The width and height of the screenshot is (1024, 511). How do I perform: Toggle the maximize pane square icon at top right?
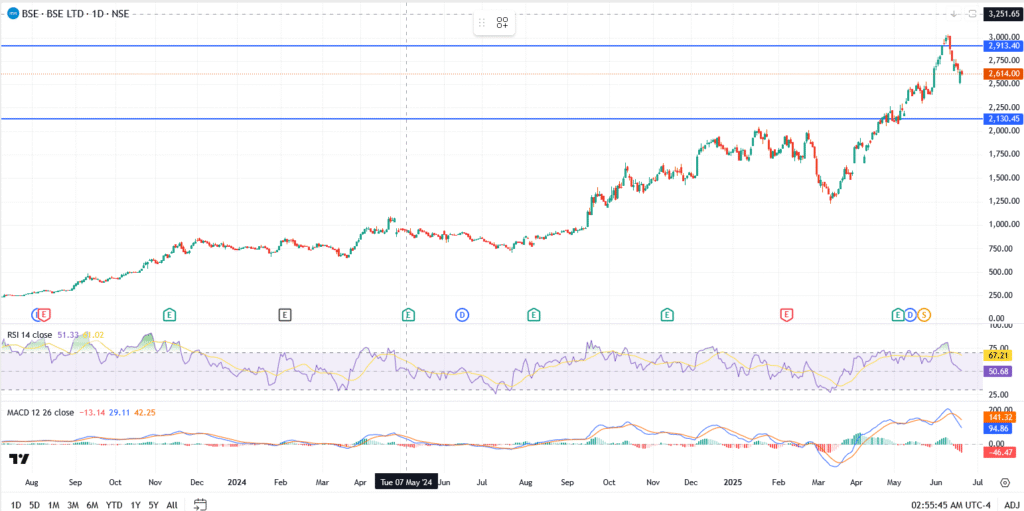pyautogui.click(x=971, y=14)
